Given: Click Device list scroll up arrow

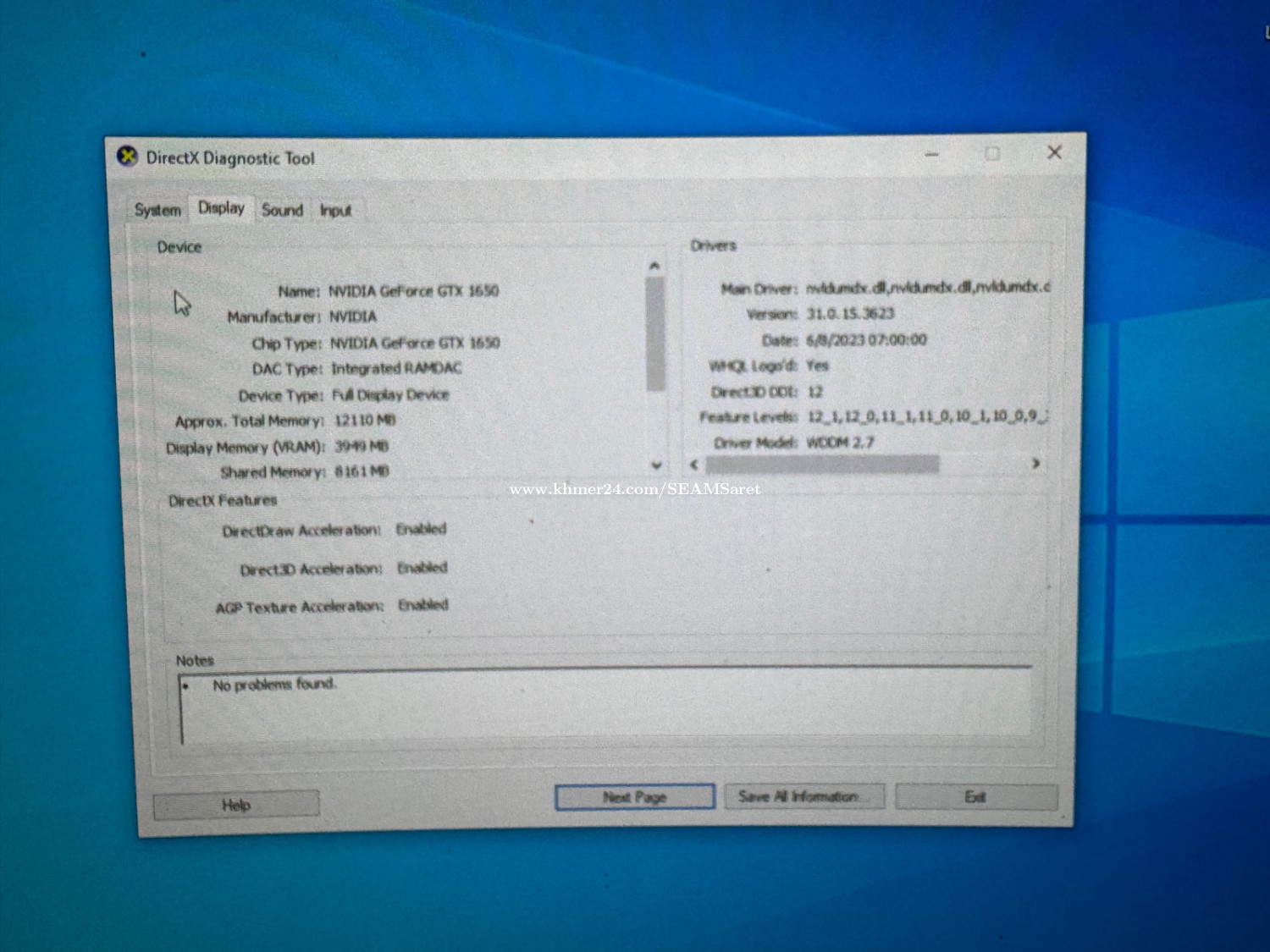Looking at the screenshot, I should (654, 267).
